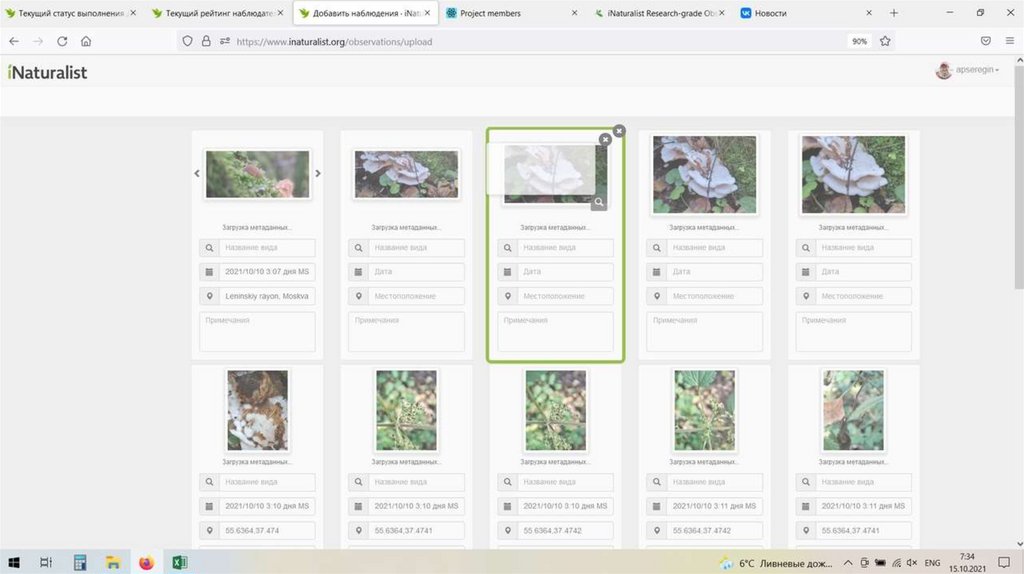
Task: Select the fifth card's white fungus thumbnail
Action: [853, 174]
